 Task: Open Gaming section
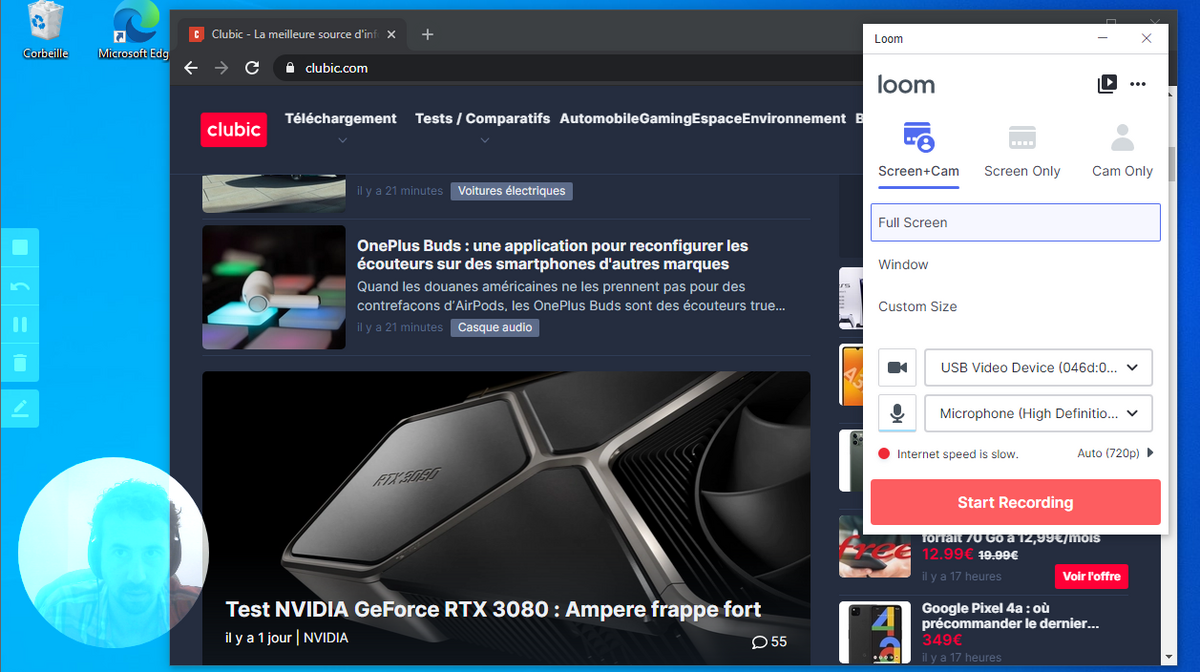pyautogui.click(x=666, y=118)
